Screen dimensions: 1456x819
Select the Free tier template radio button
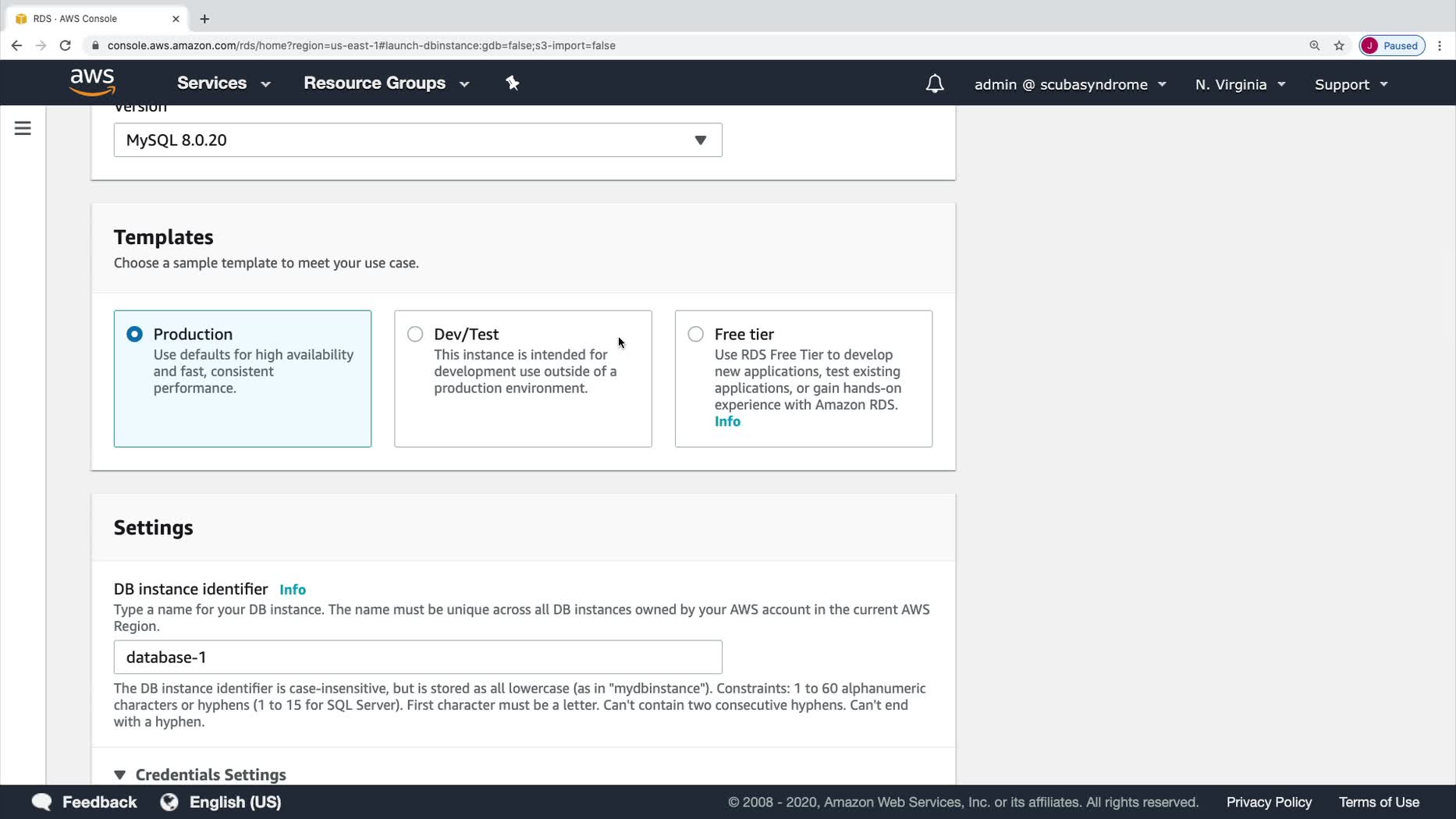coord(695,334)
